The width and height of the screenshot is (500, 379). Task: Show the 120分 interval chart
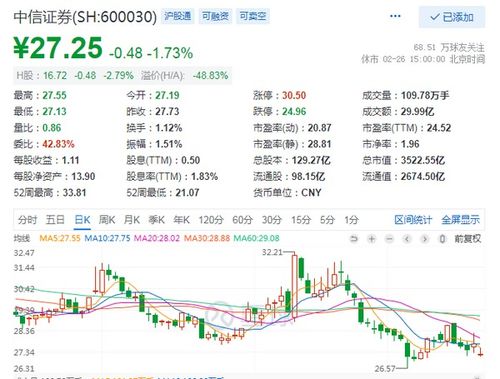211,220
